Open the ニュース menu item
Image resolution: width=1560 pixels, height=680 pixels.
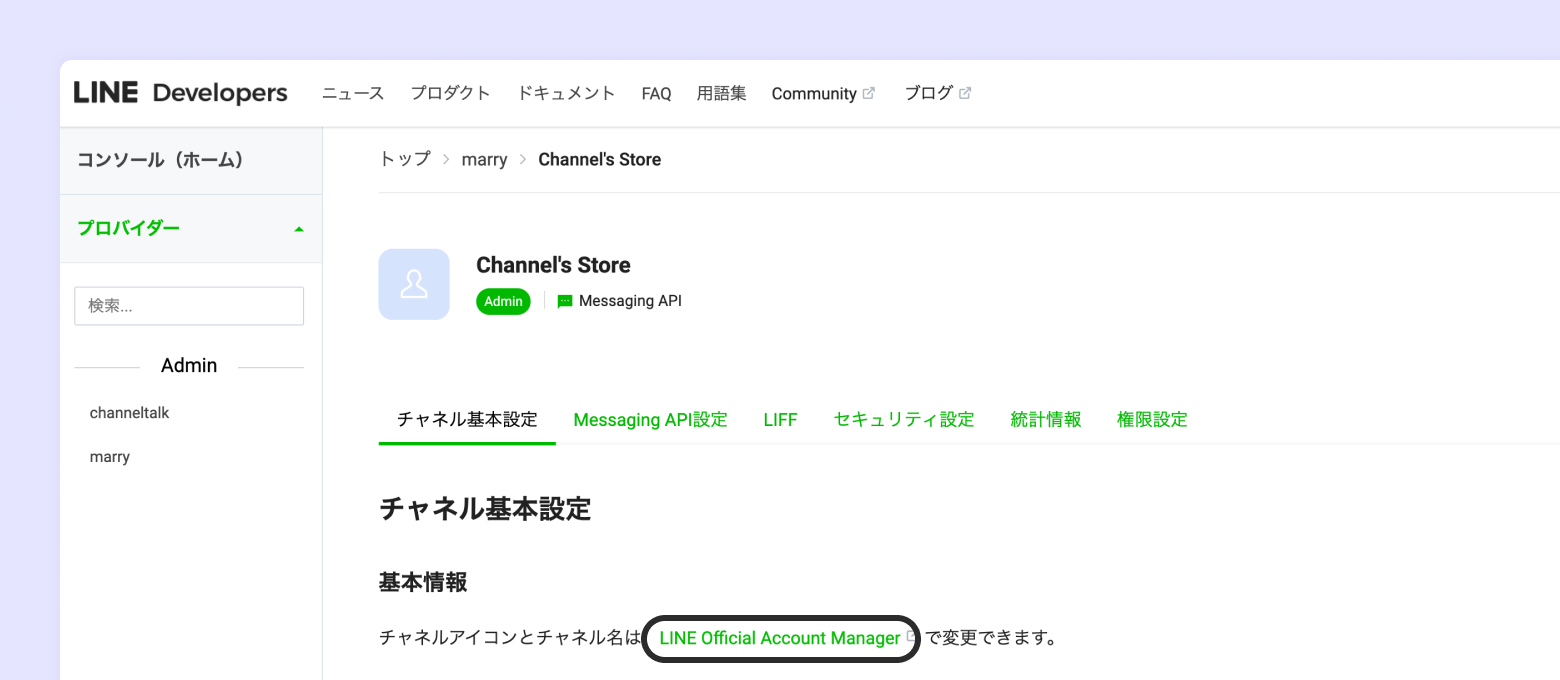pyautogui.click(x=353, y=93)
